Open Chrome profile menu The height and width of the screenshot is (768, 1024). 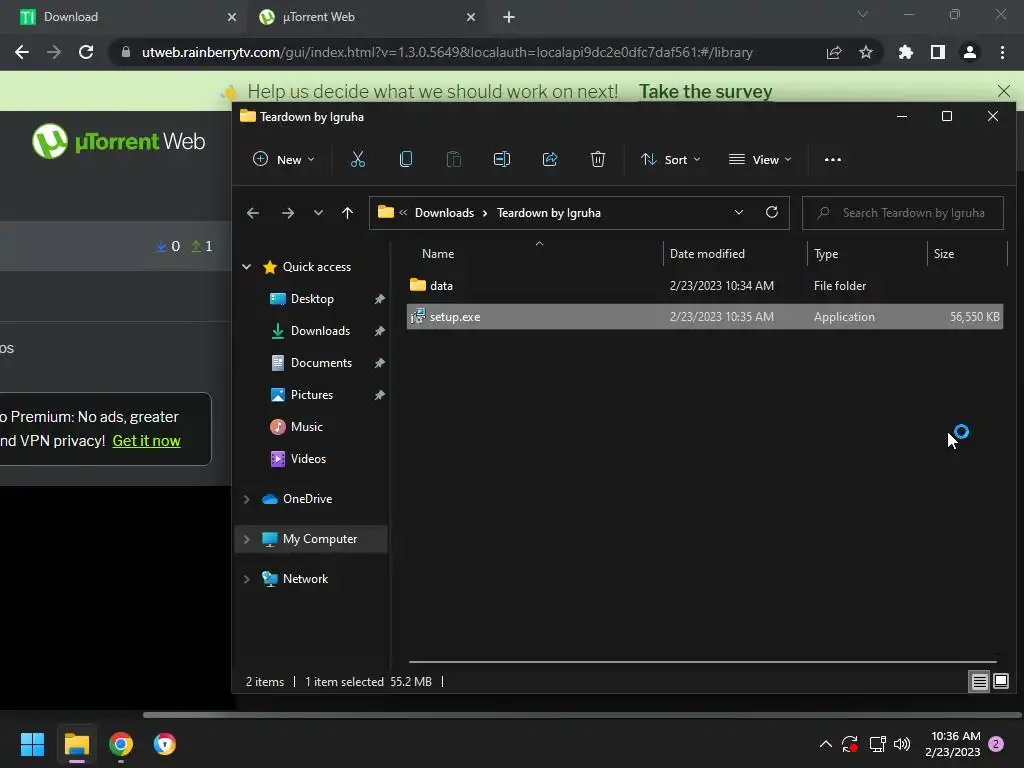point(970,52)
